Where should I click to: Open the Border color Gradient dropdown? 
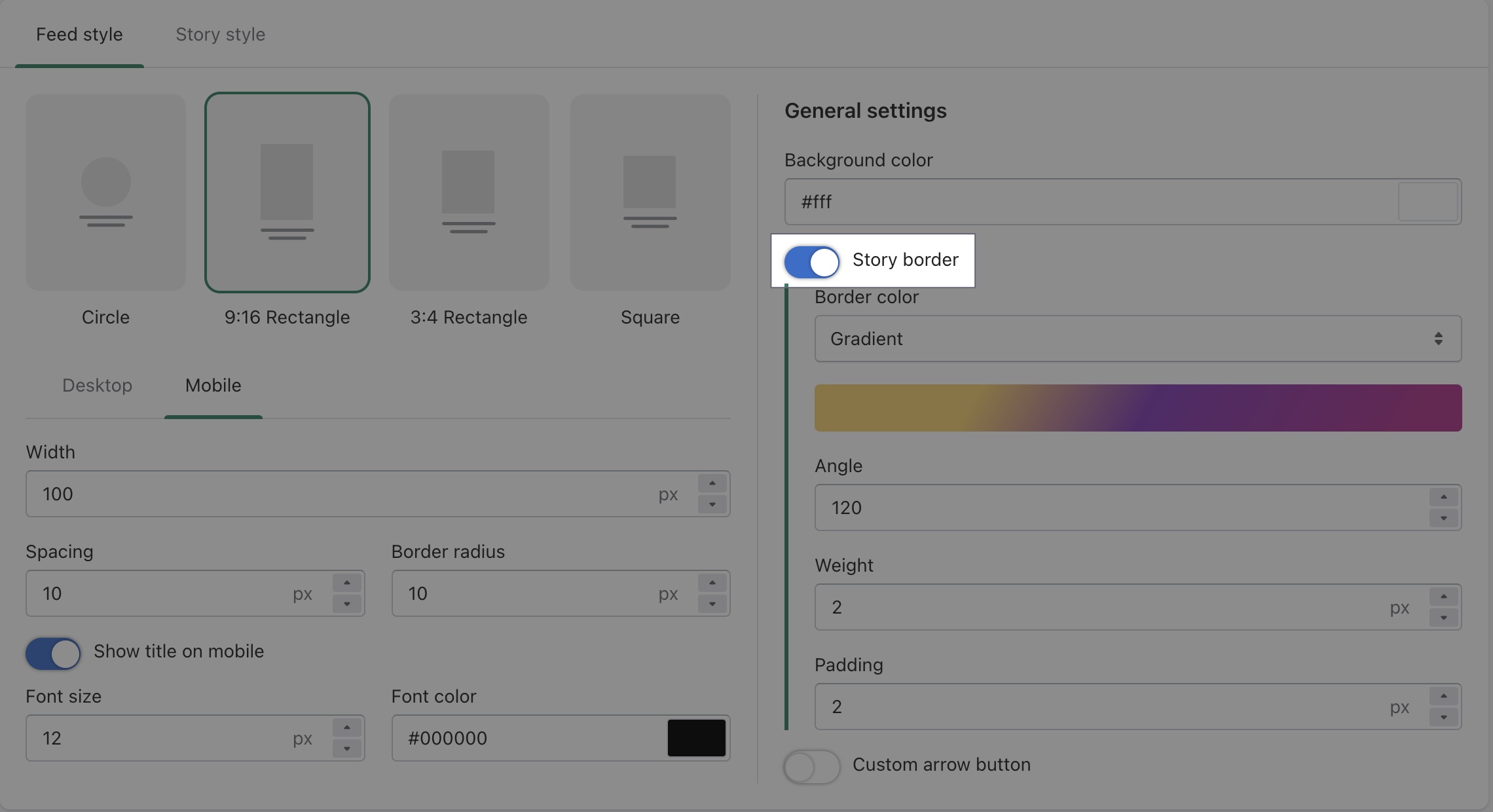1137,339
